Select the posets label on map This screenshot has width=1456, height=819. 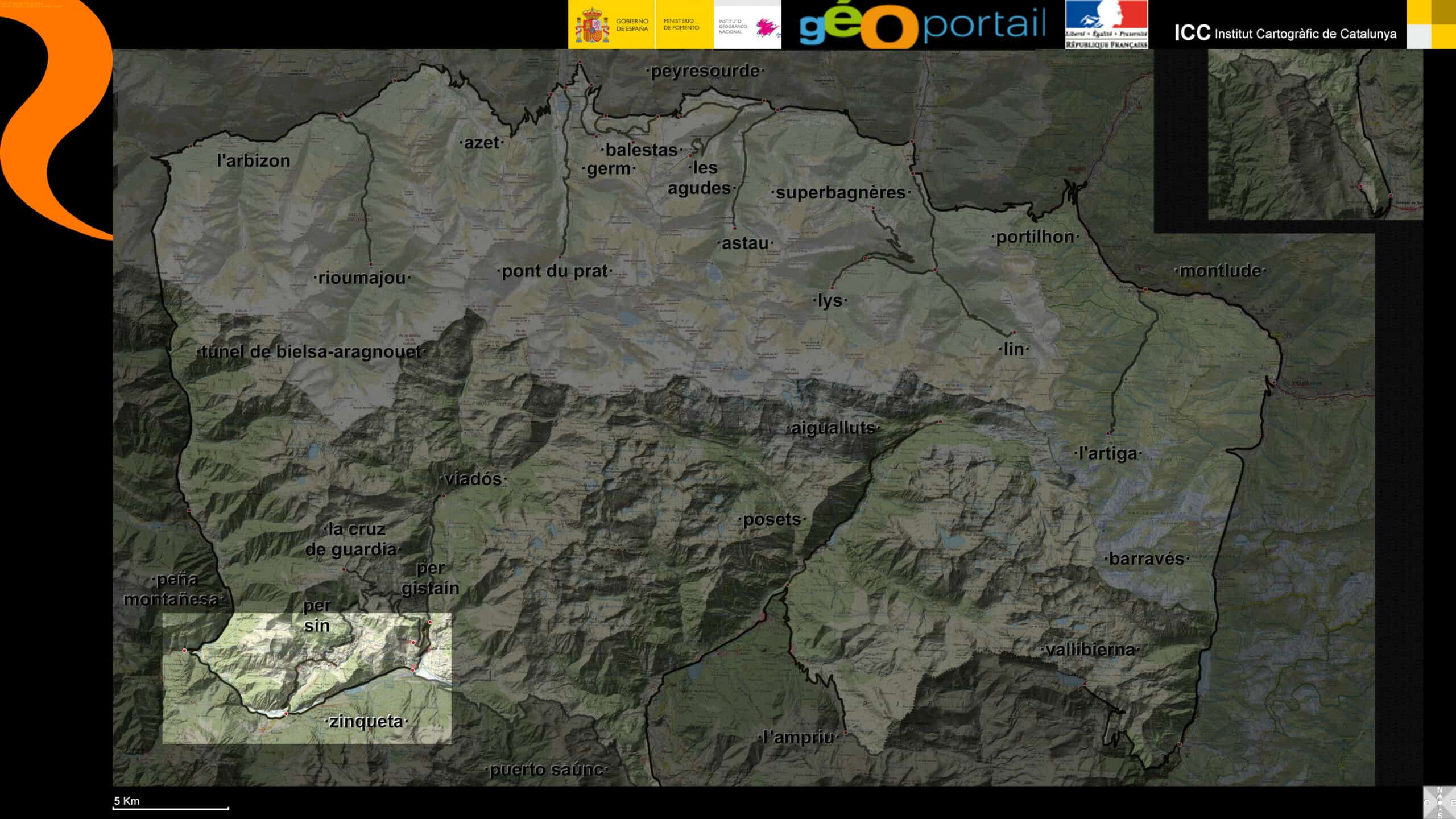[772, 519]
